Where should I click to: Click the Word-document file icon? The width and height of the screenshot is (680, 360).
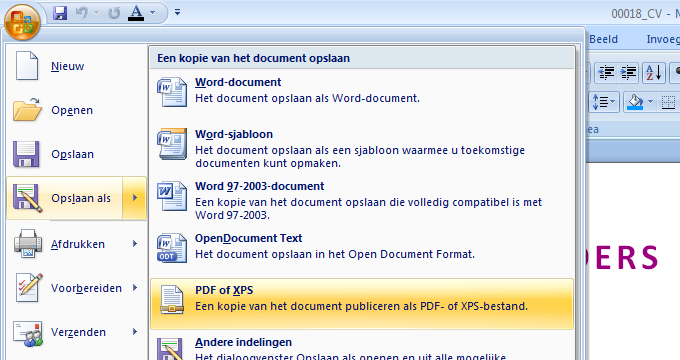[172, 92]
